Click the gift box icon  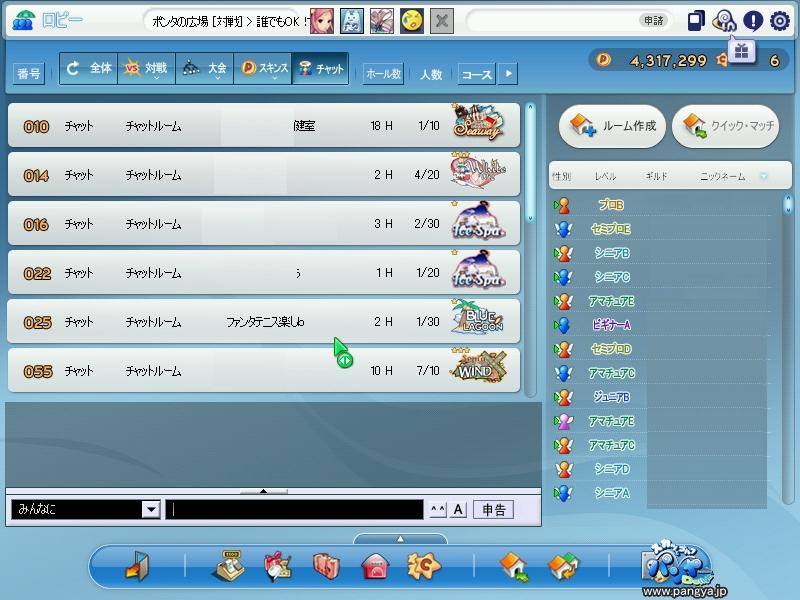click(740, 51)
